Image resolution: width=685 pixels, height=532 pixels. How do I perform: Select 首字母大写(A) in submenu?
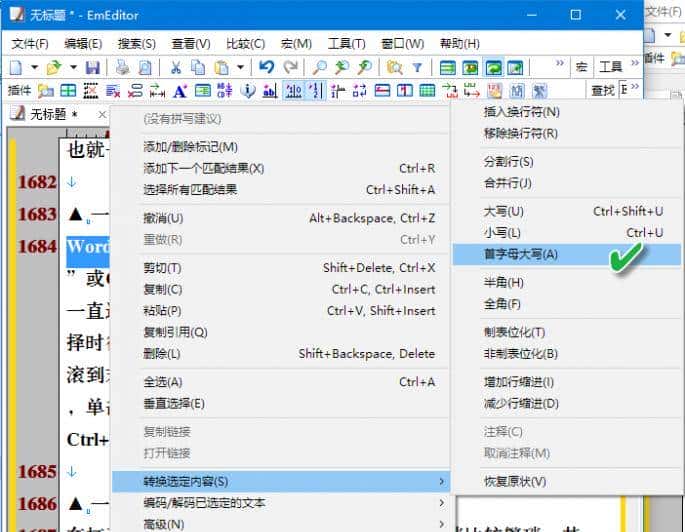[x=567, y=254]
